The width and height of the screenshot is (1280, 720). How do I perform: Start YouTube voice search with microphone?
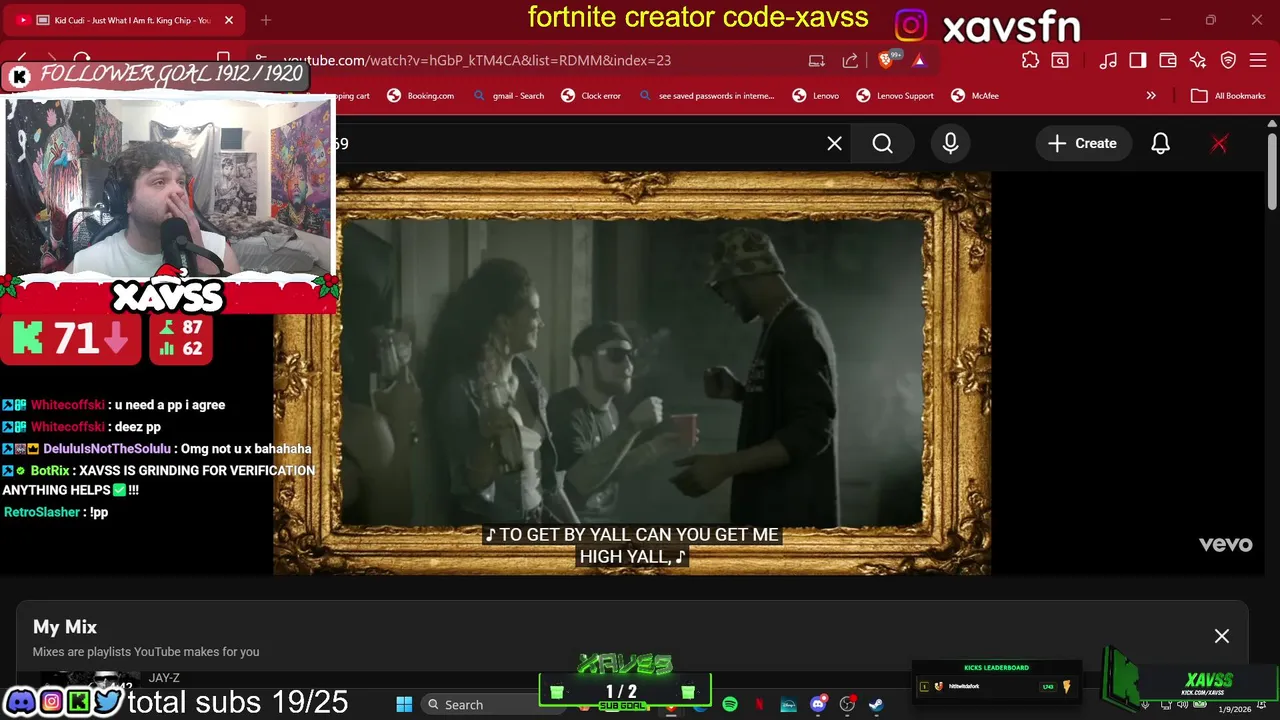coord(950,143)
